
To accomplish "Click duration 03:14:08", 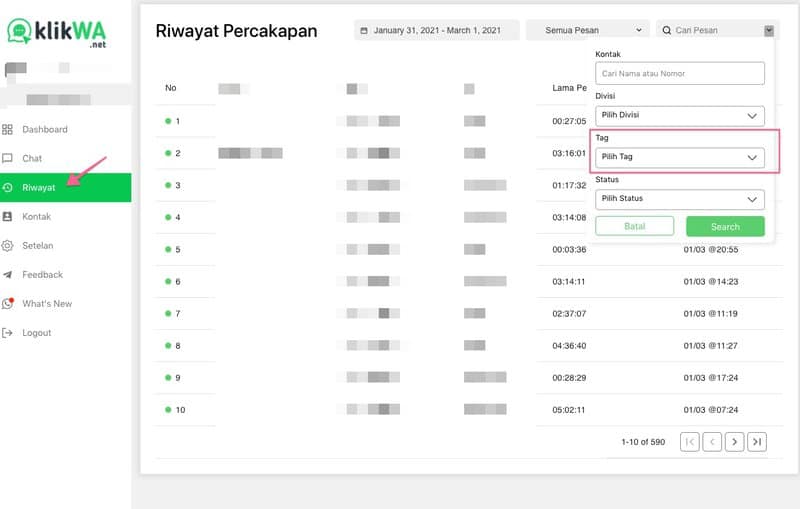I will click(569, 218).
